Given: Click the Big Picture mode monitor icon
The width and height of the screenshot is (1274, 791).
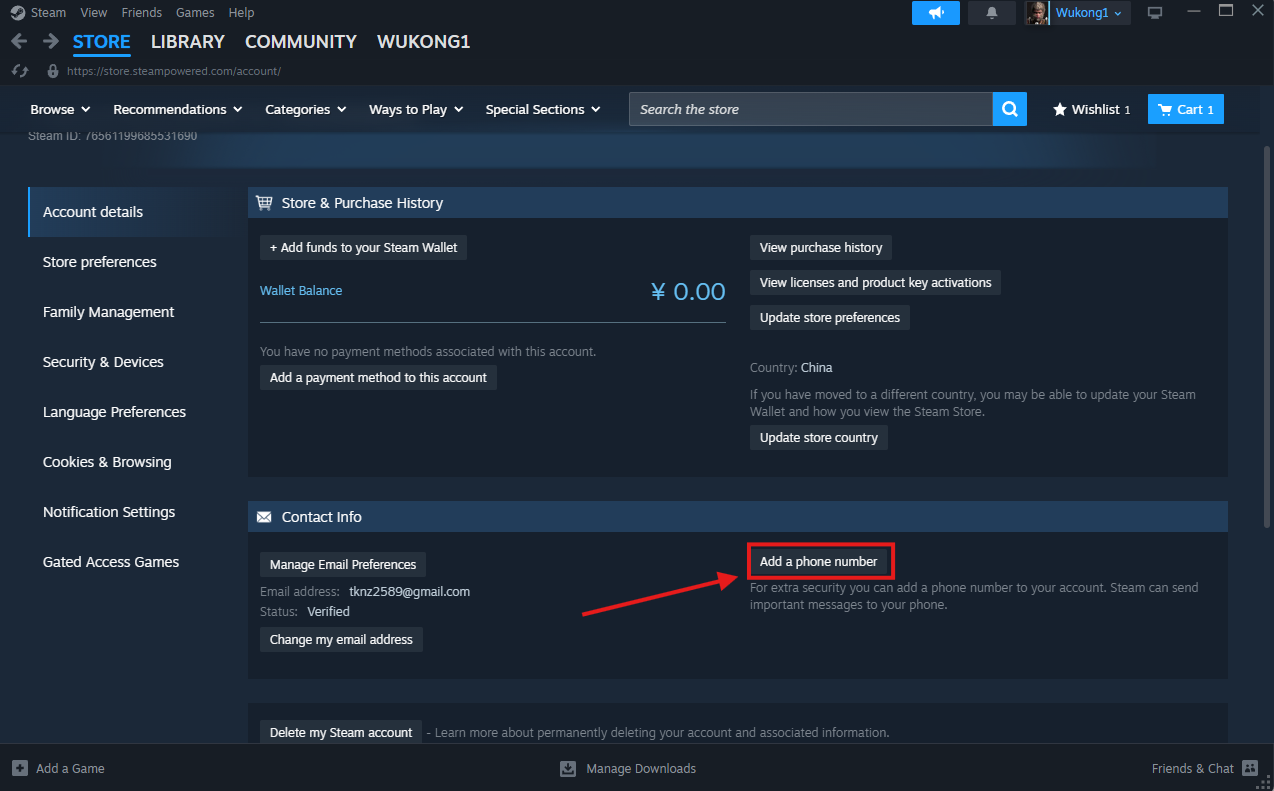Looking at the screenshot, I should click(1155, 13).
